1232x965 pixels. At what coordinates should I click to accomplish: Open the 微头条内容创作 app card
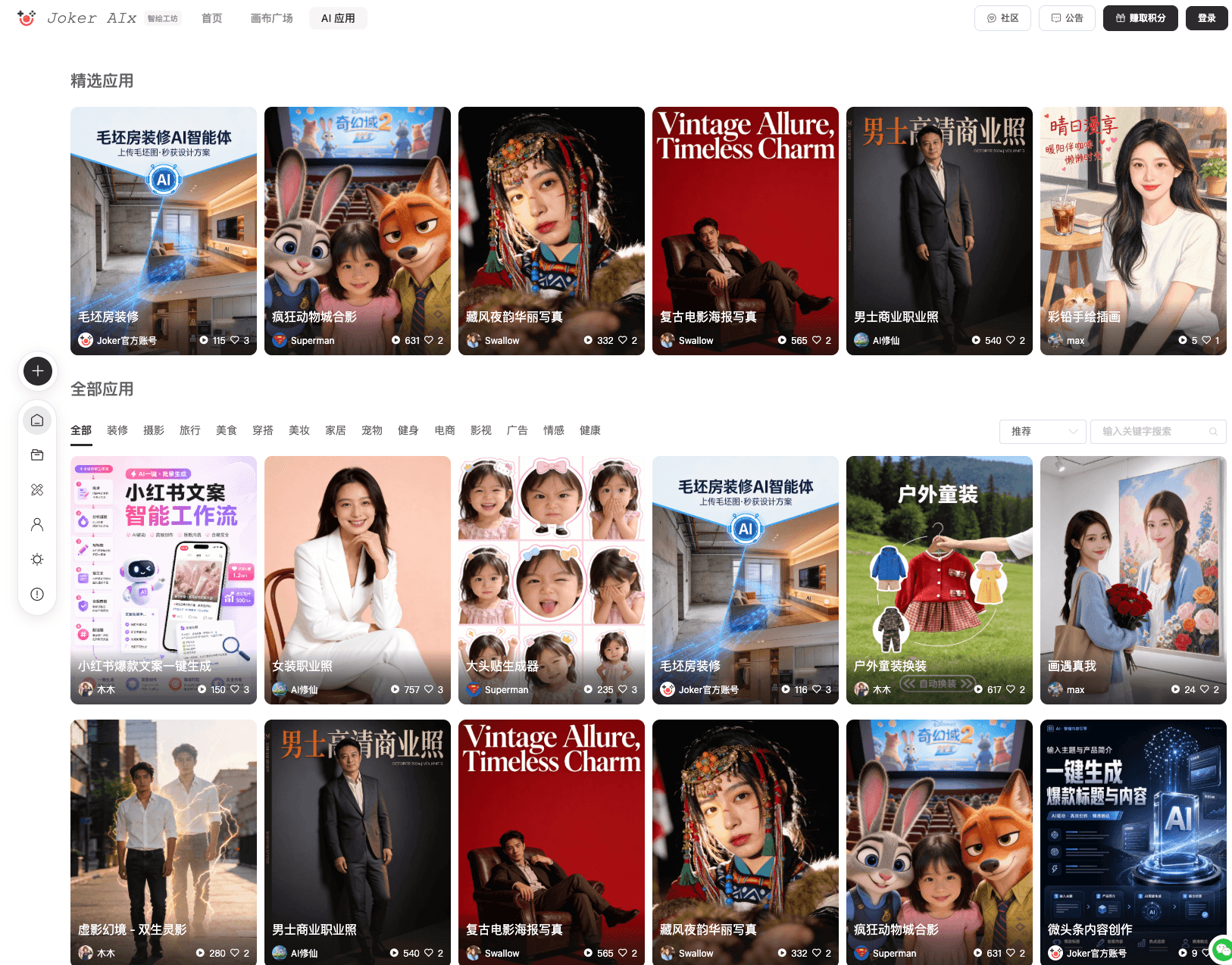coord(1134,842)
